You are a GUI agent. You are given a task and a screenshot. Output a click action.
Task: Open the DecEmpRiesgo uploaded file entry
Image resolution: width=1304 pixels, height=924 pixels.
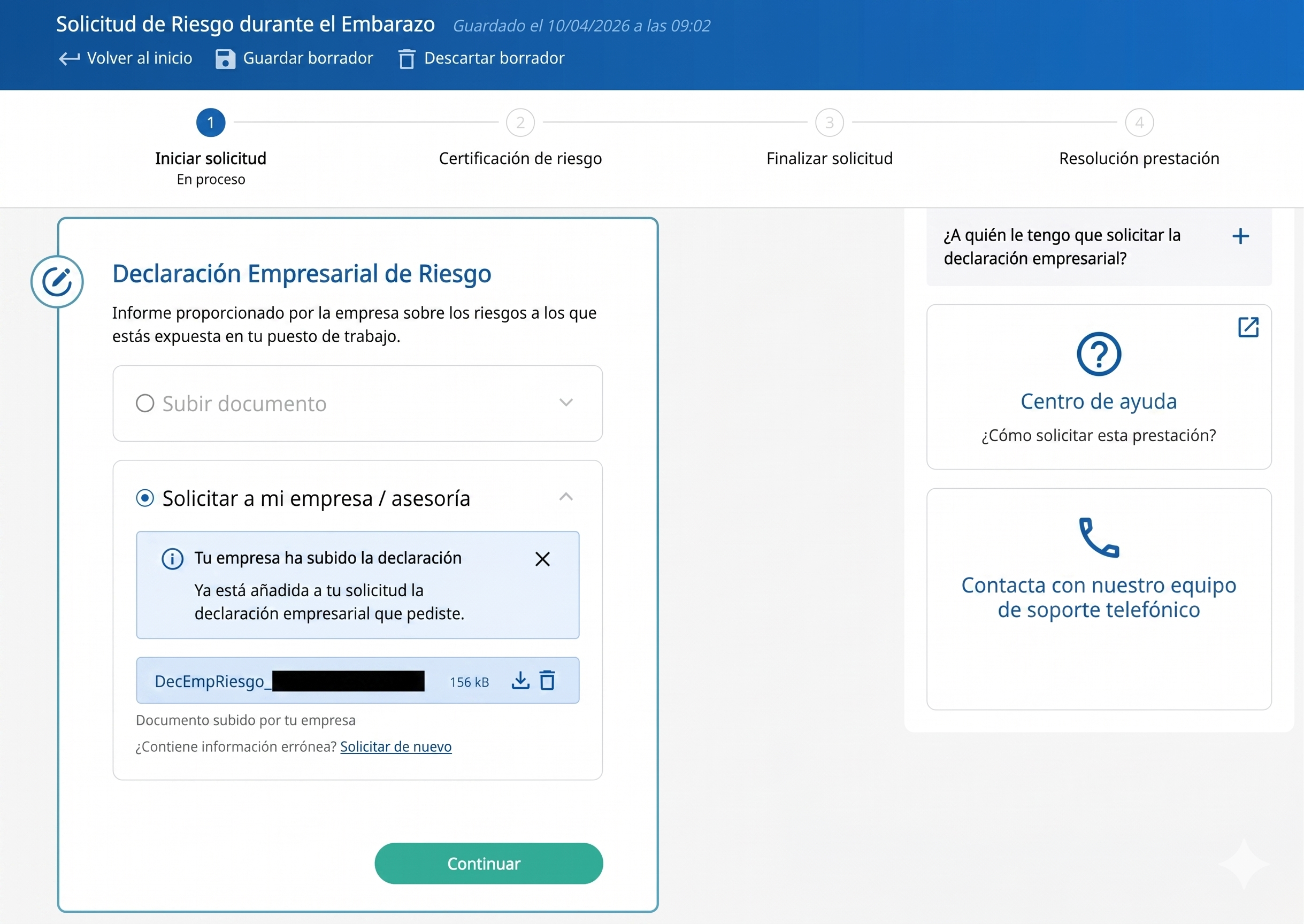(x=210, y=681)
